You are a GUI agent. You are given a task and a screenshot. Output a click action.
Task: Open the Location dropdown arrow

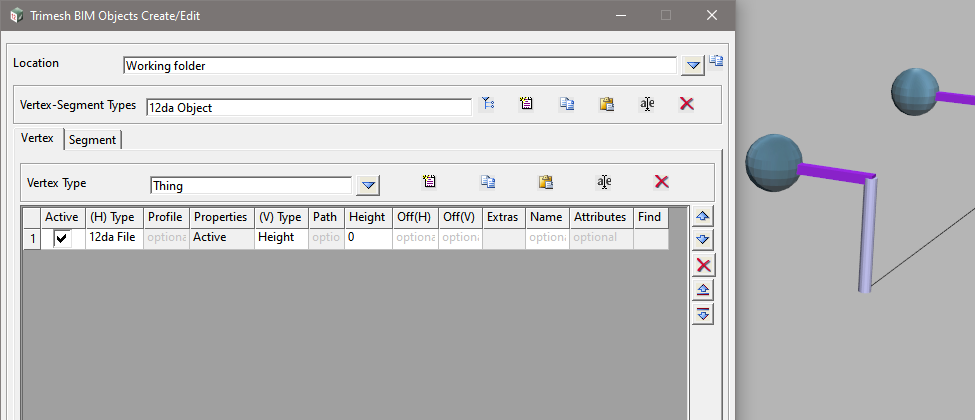click(694, 66)
